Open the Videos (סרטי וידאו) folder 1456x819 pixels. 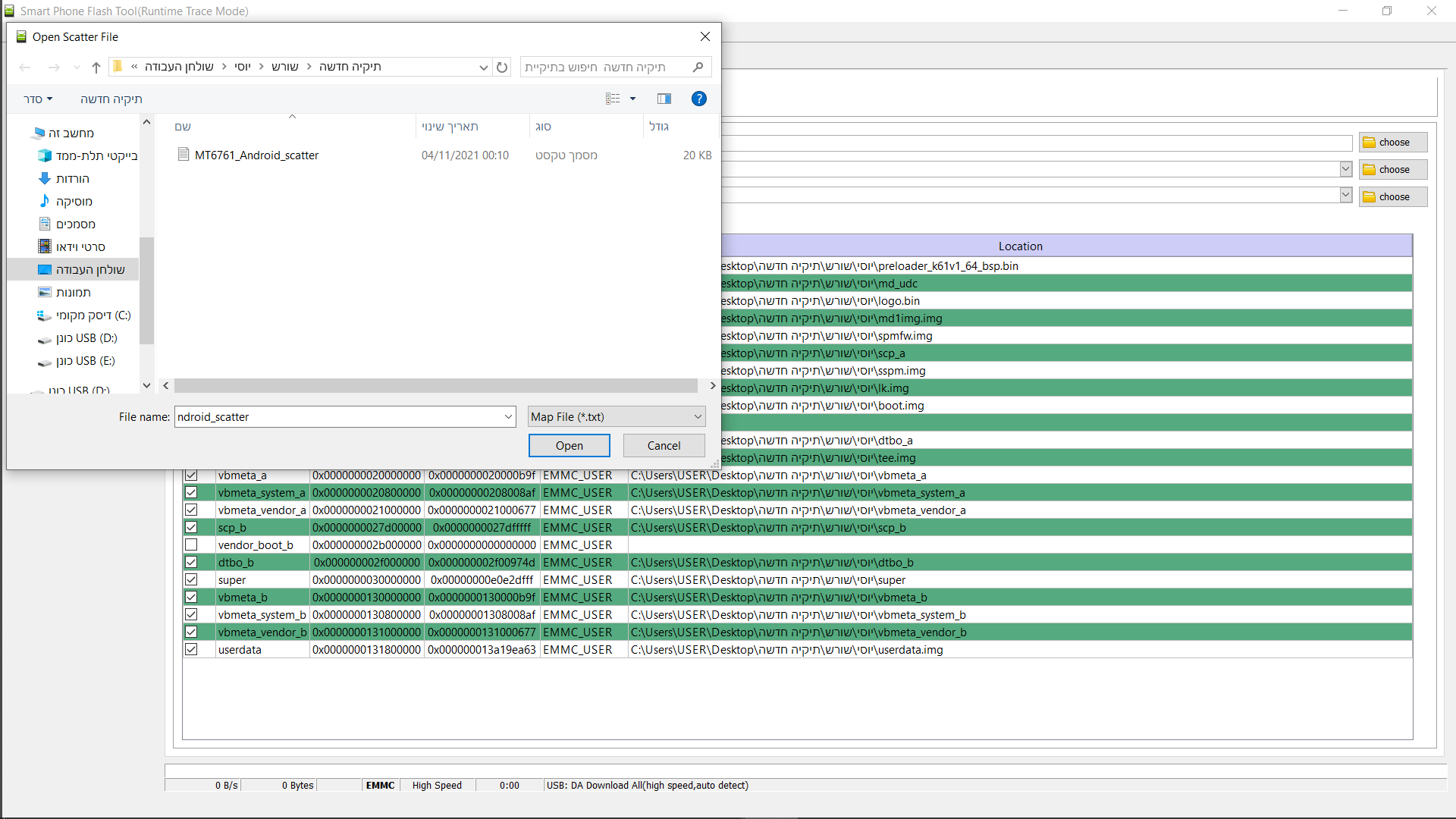(72, 247)
